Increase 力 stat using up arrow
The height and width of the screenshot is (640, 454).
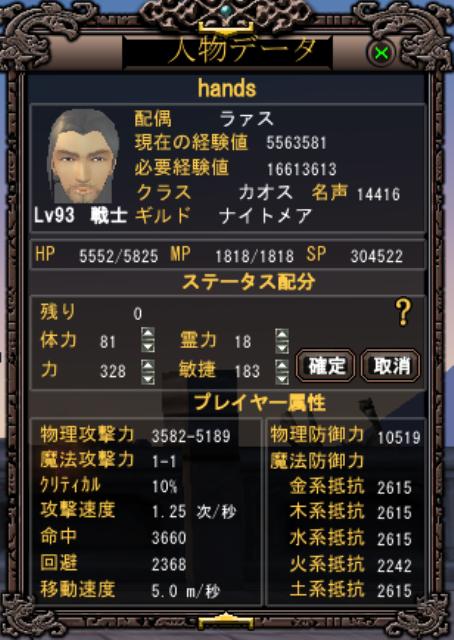[x=148, y=365]
